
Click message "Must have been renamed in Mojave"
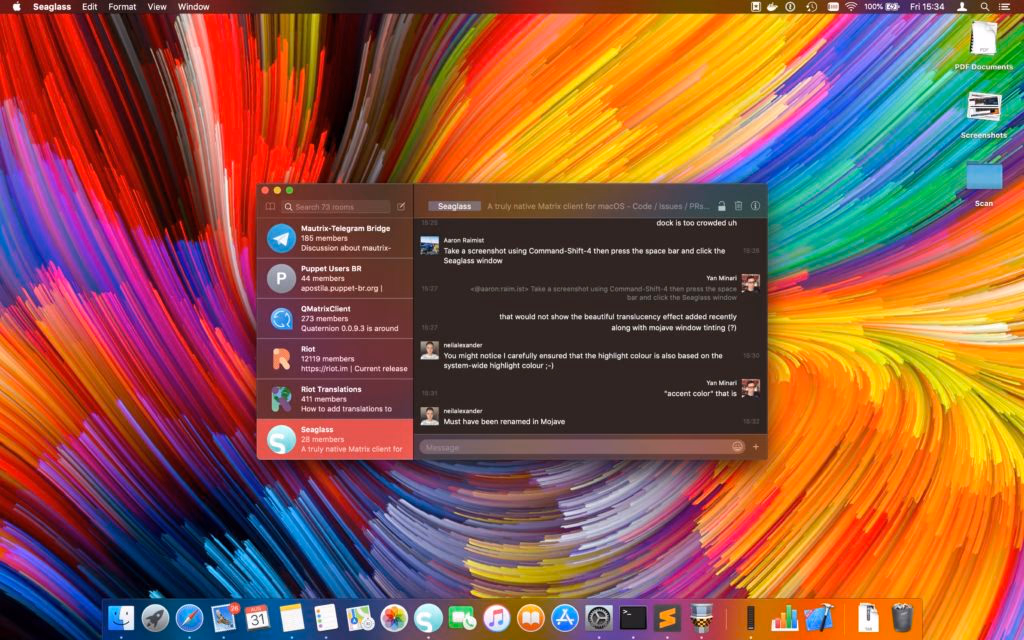(504, 421)
